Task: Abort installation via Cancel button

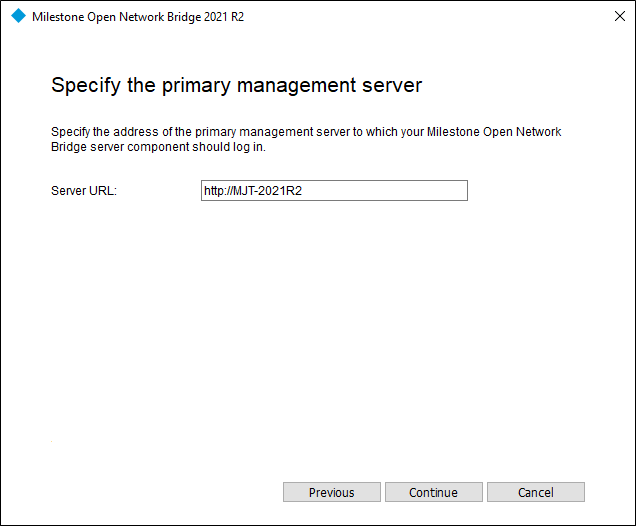Action: (x=535, y=492)
